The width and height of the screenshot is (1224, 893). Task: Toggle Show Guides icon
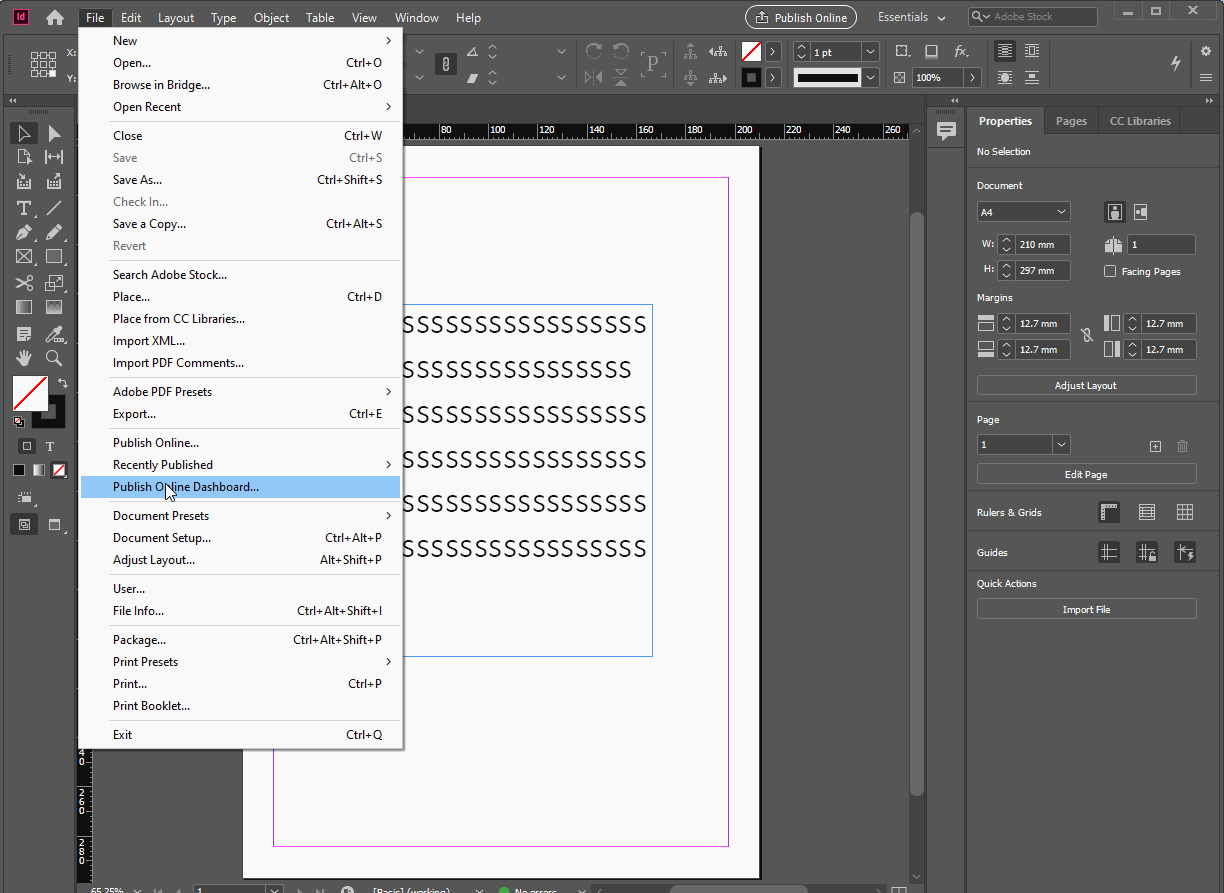pos(1109,552)
